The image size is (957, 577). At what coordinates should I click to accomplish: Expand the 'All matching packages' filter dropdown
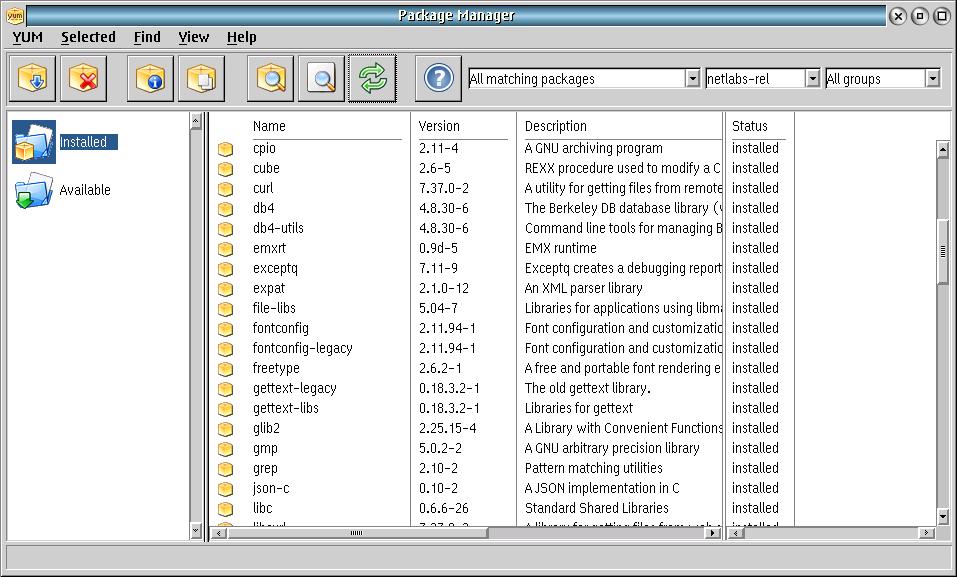pos(692,78)
